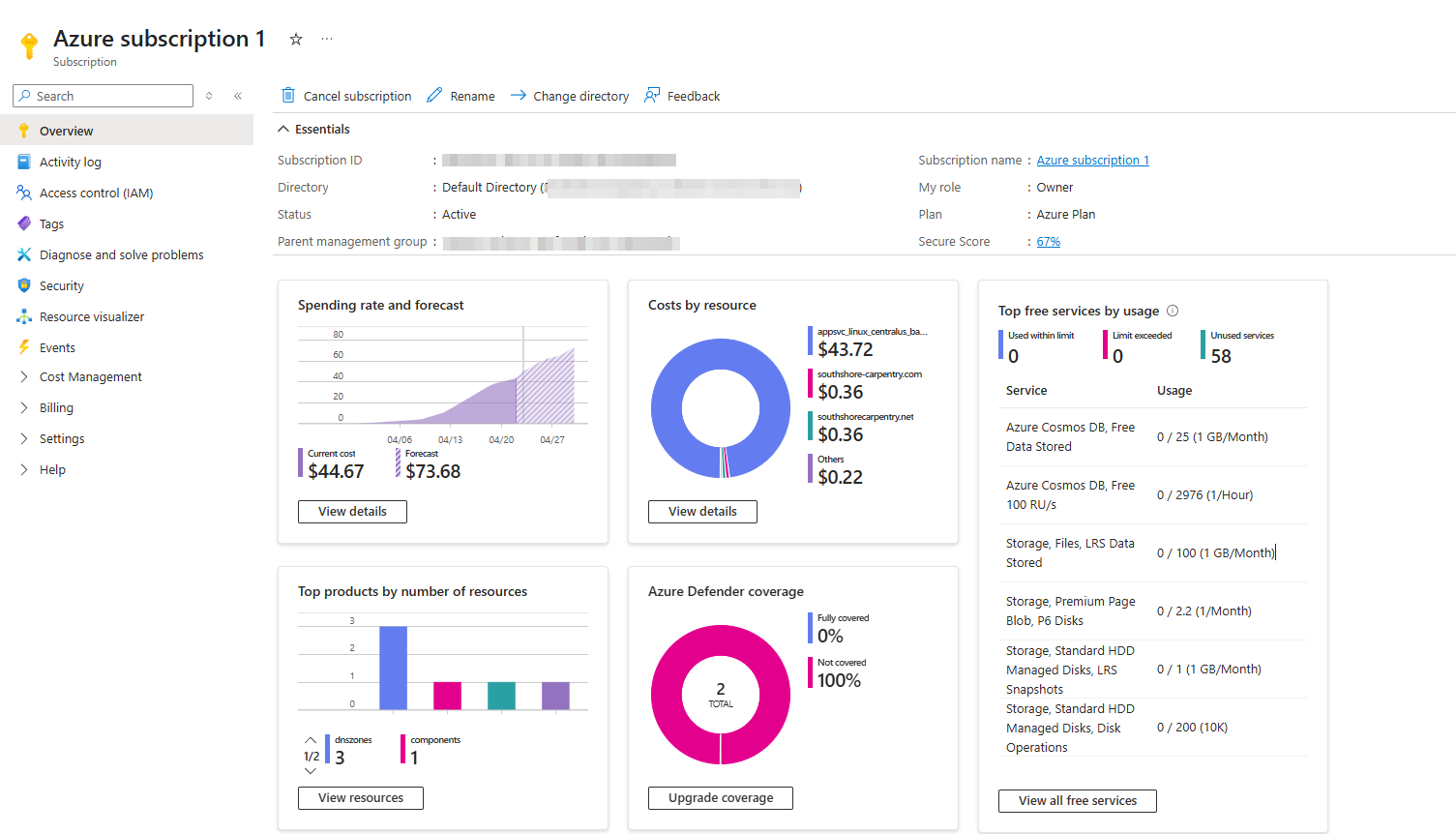Open the Overview menu item

[127, 131]
